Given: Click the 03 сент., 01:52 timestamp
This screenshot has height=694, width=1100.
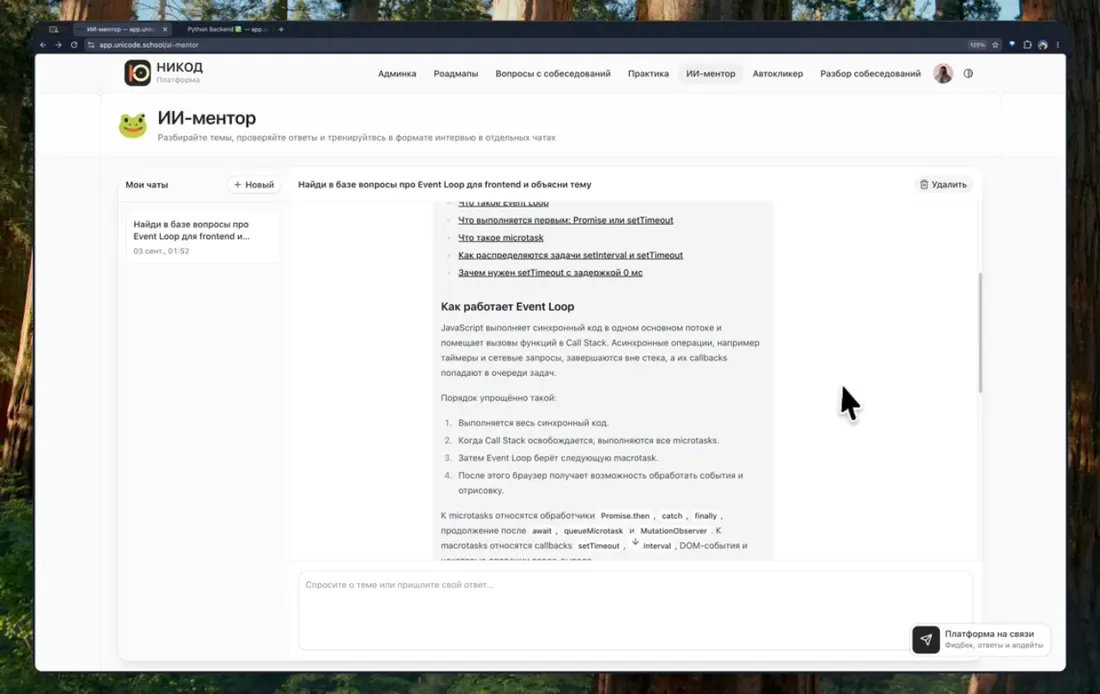Looking at the screenshot, I should click(161, 251).
